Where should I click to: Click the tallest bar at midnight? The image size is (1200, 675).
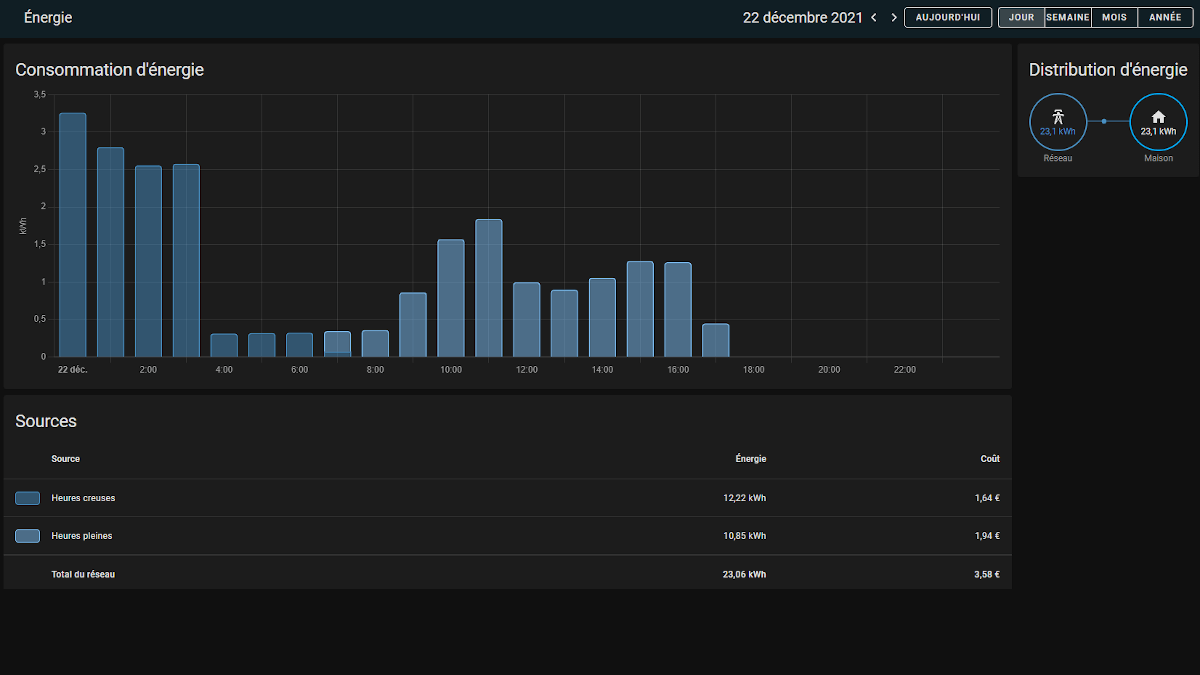coord(73,235)
